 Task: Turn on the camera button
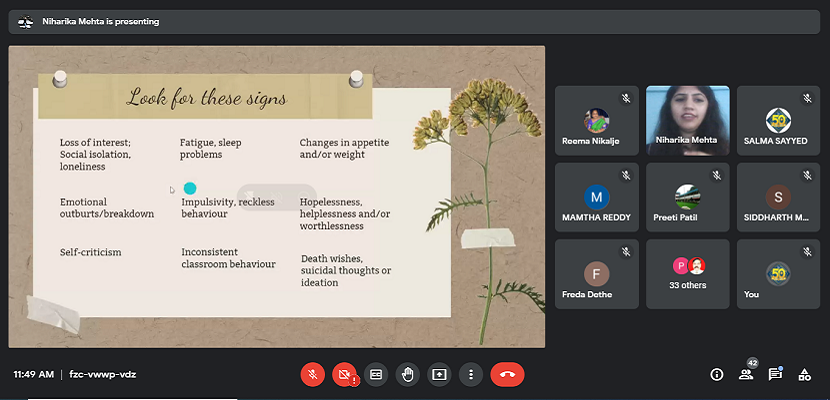point(344,374)
